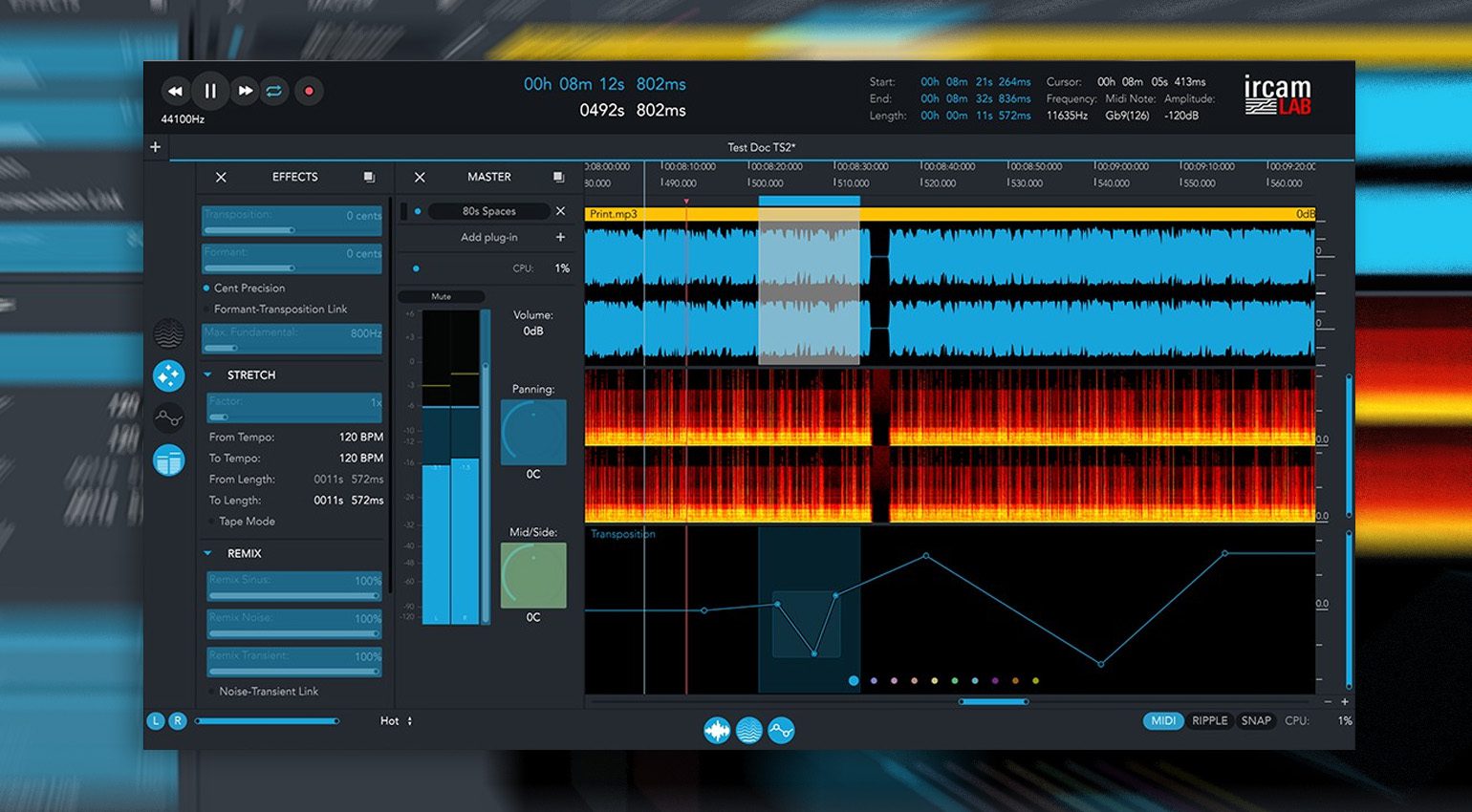Pop out the EFFECTS panel
The image size is (1472, 812).
[x=369, y=178]
